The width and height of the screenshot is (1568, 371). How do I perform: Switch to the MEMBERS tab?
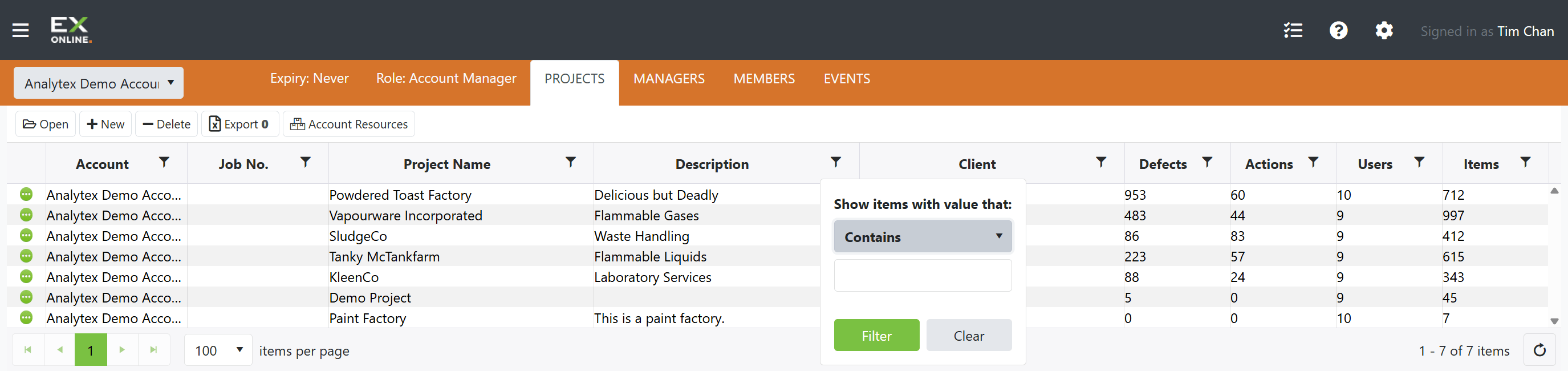click(x=764, y=79)
